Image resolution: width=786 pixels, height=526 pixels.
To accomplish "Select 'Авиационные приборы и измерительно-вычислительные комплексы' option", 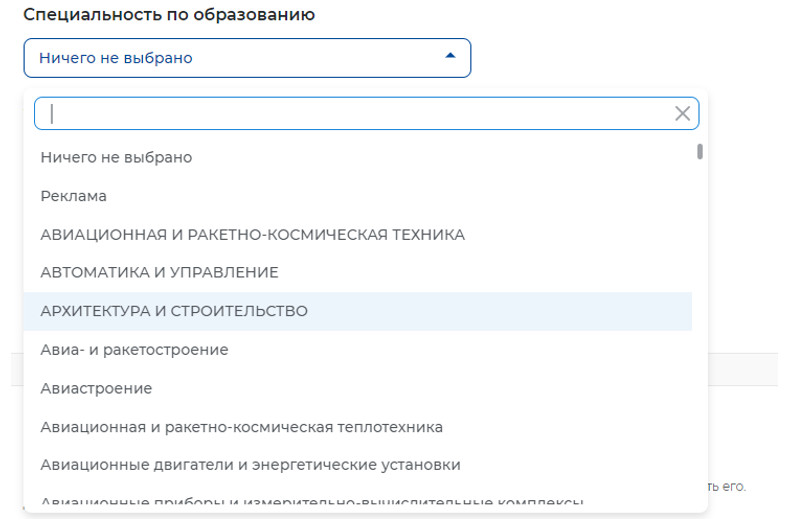I will pos(311,502).
